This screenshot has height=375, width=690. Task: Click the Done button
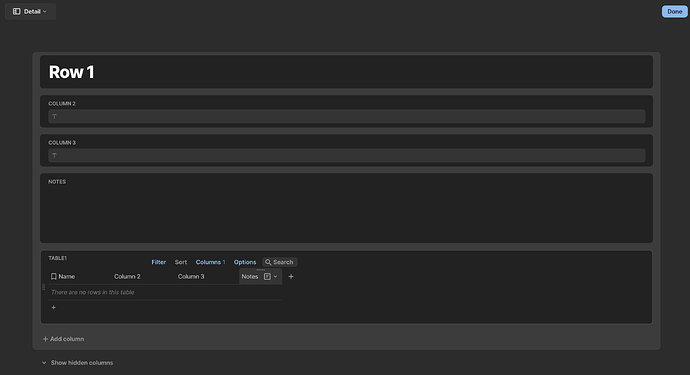[x=674, y=11]
